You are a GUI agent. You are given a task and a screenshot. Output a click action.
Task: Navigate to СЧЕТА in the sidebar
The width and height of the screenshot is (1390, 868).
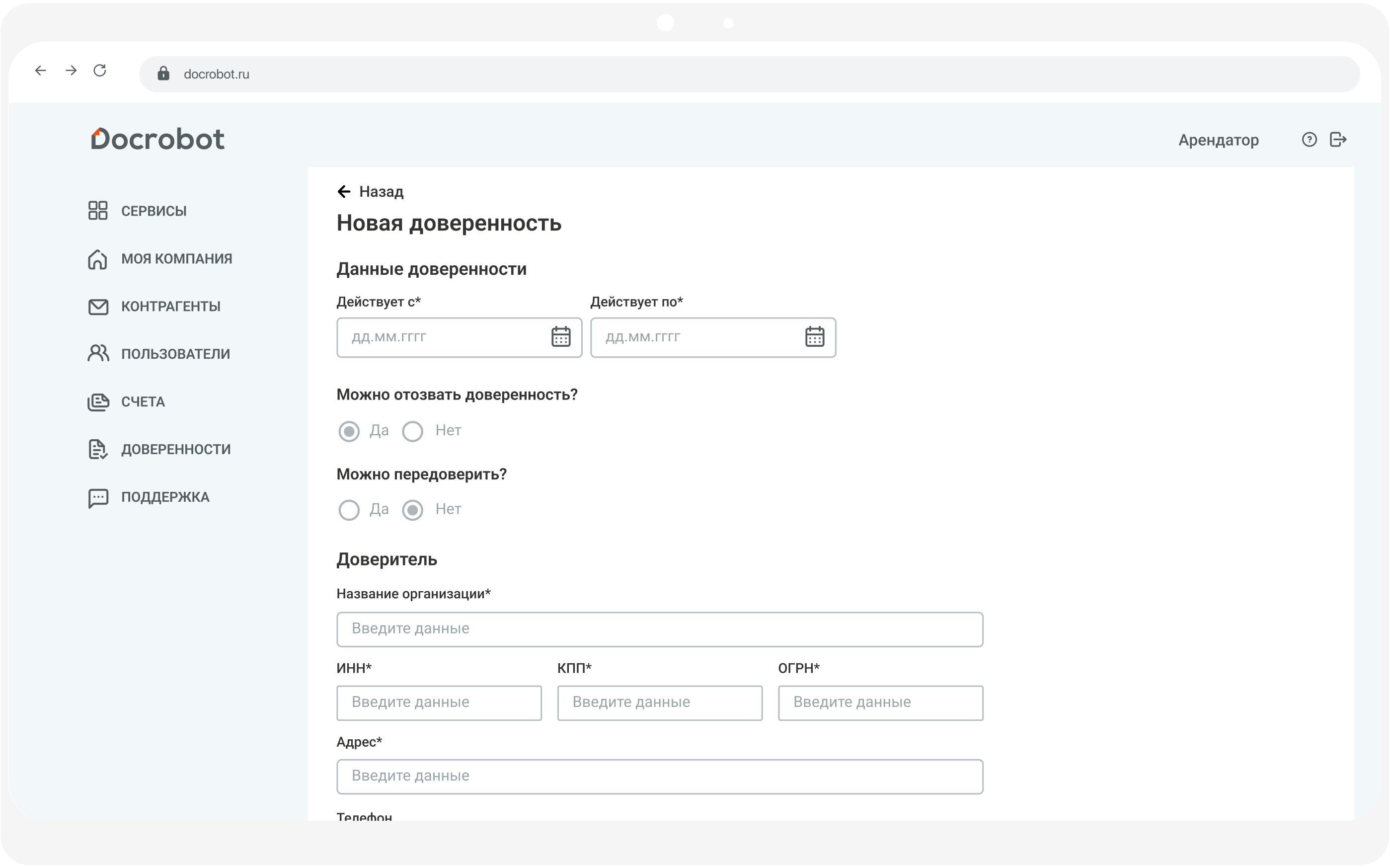click(x=143, y=402)
